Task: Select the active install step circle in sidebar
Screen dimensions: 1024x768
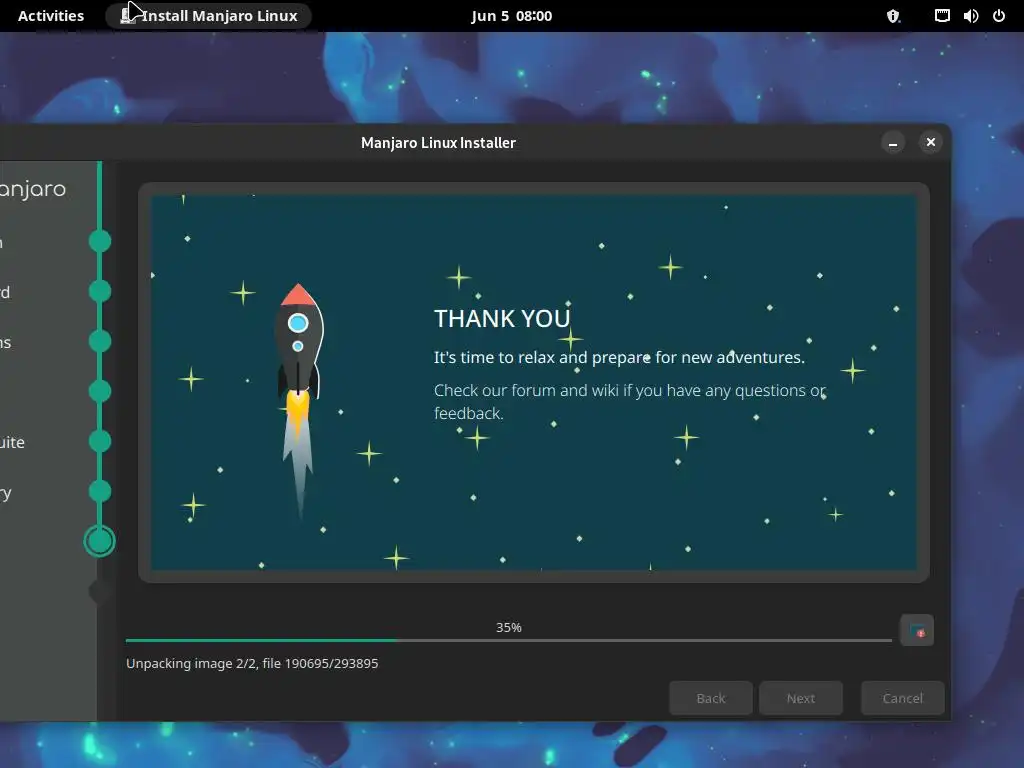Action: (x=100, y=541)
